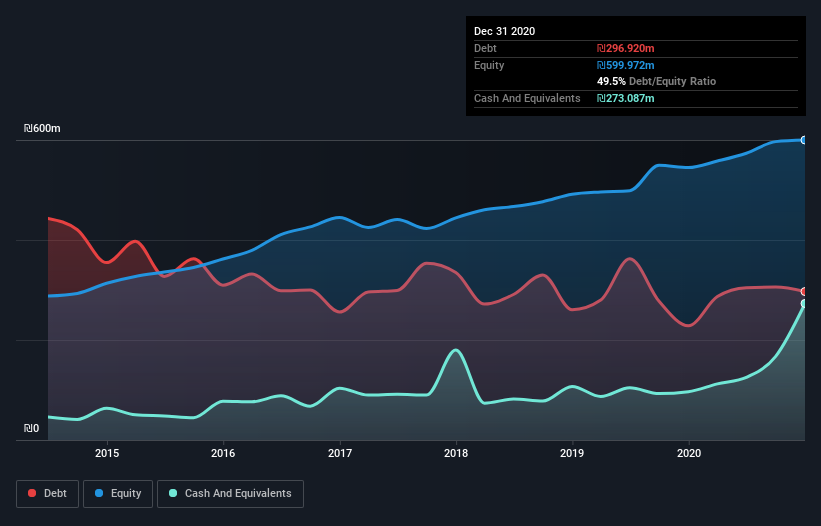821x526 pixels.
Task: Click the 49.5% Debt/Equity Ratio text
Action: [657, 81]
